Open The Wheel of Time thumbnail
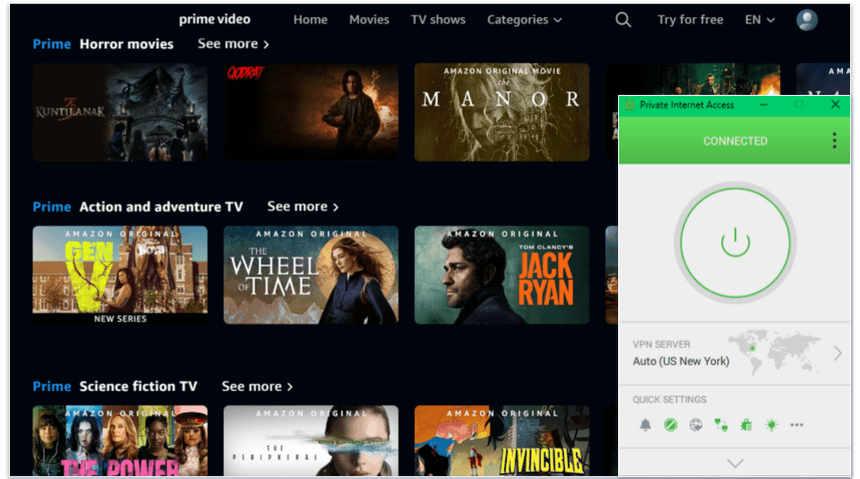The width and height of the screenshot is (860, 479). pos(311,275)
